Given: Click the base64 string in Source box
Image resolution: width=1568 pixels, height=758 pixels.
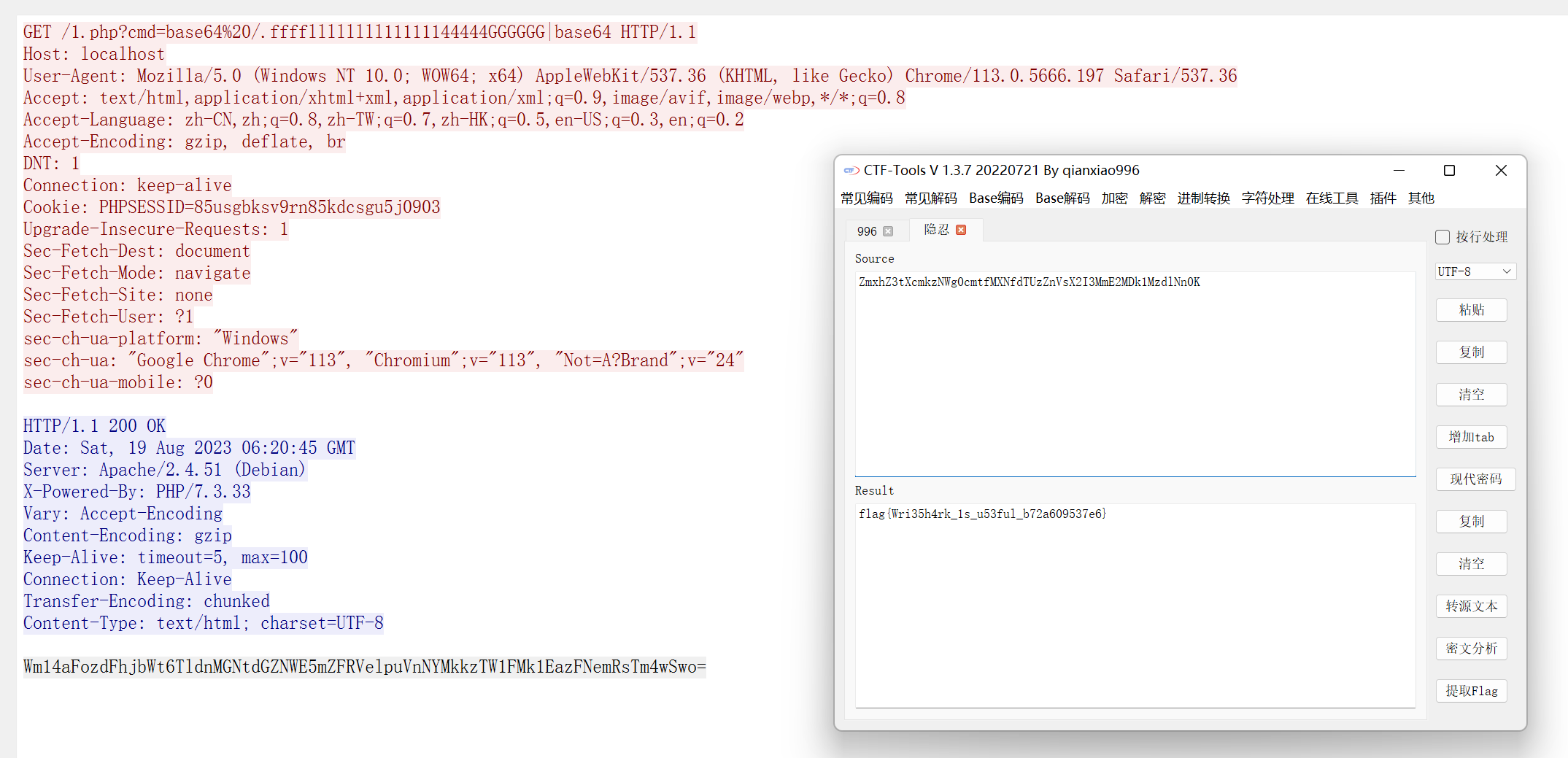Looking at the screenshot, I should (x=1030, y=282).
